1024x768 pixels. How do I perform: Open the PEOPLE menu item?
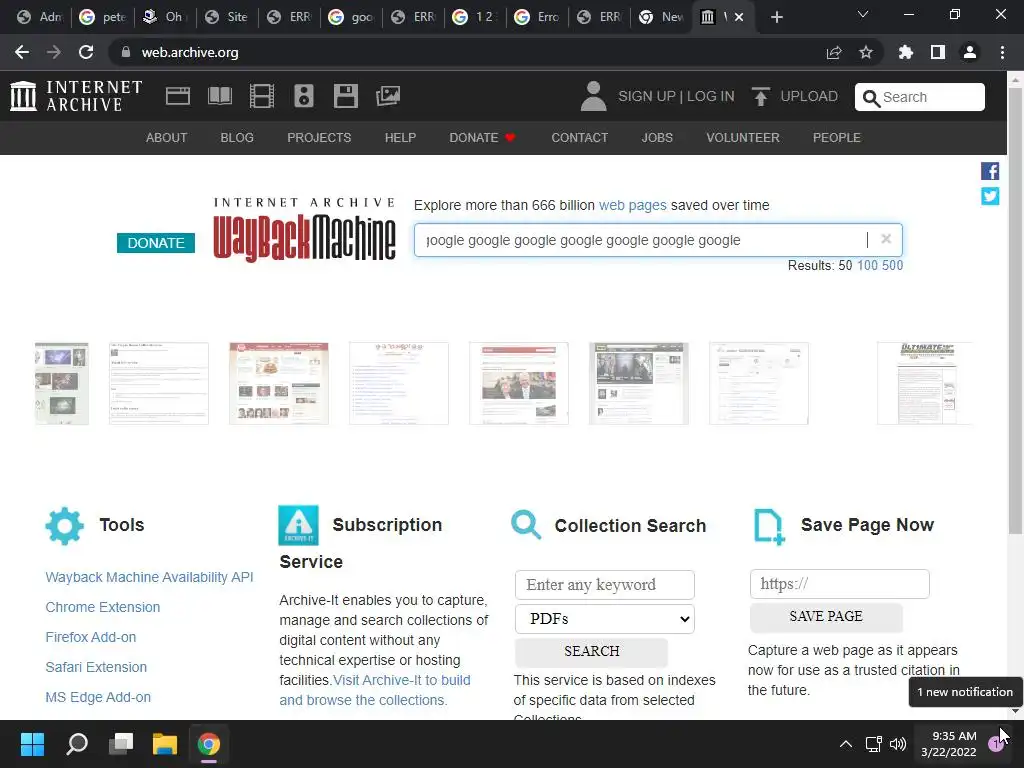837,138
